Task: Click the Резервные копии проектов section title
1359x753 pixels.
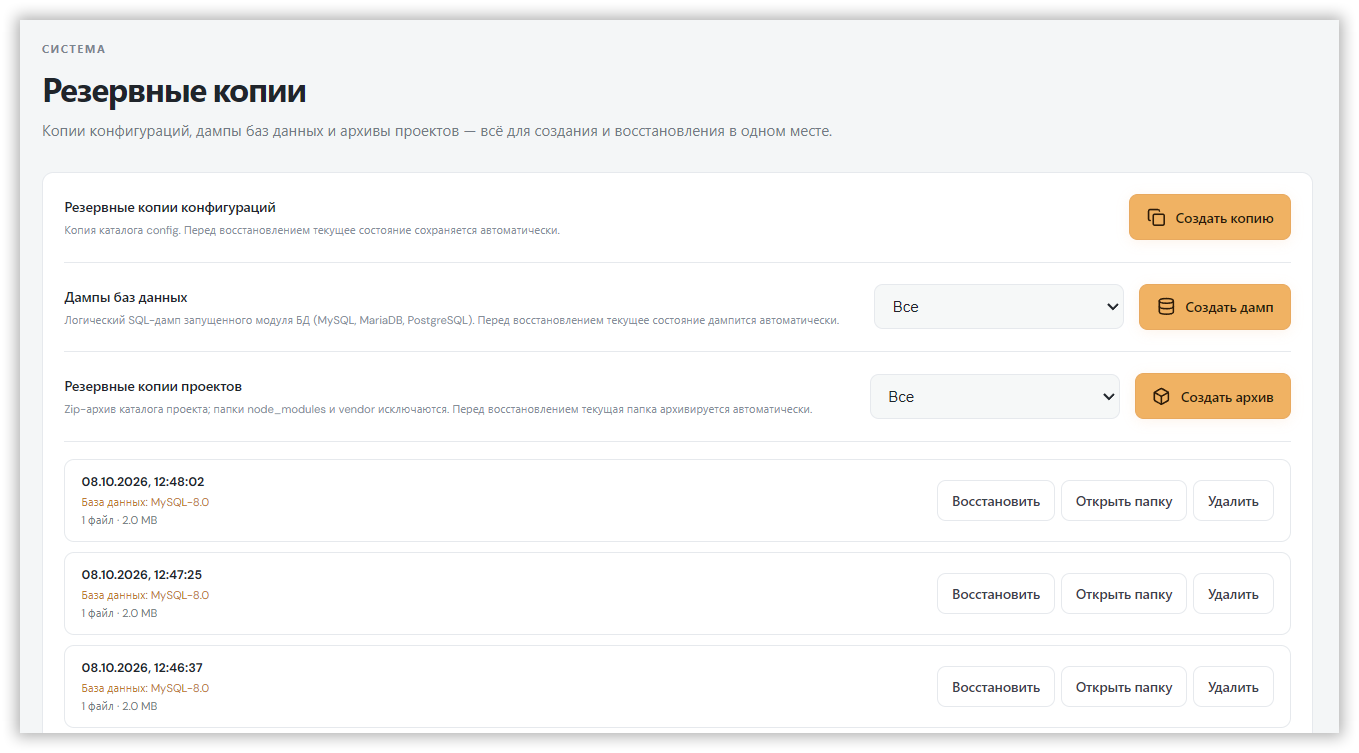Action: 153,387
